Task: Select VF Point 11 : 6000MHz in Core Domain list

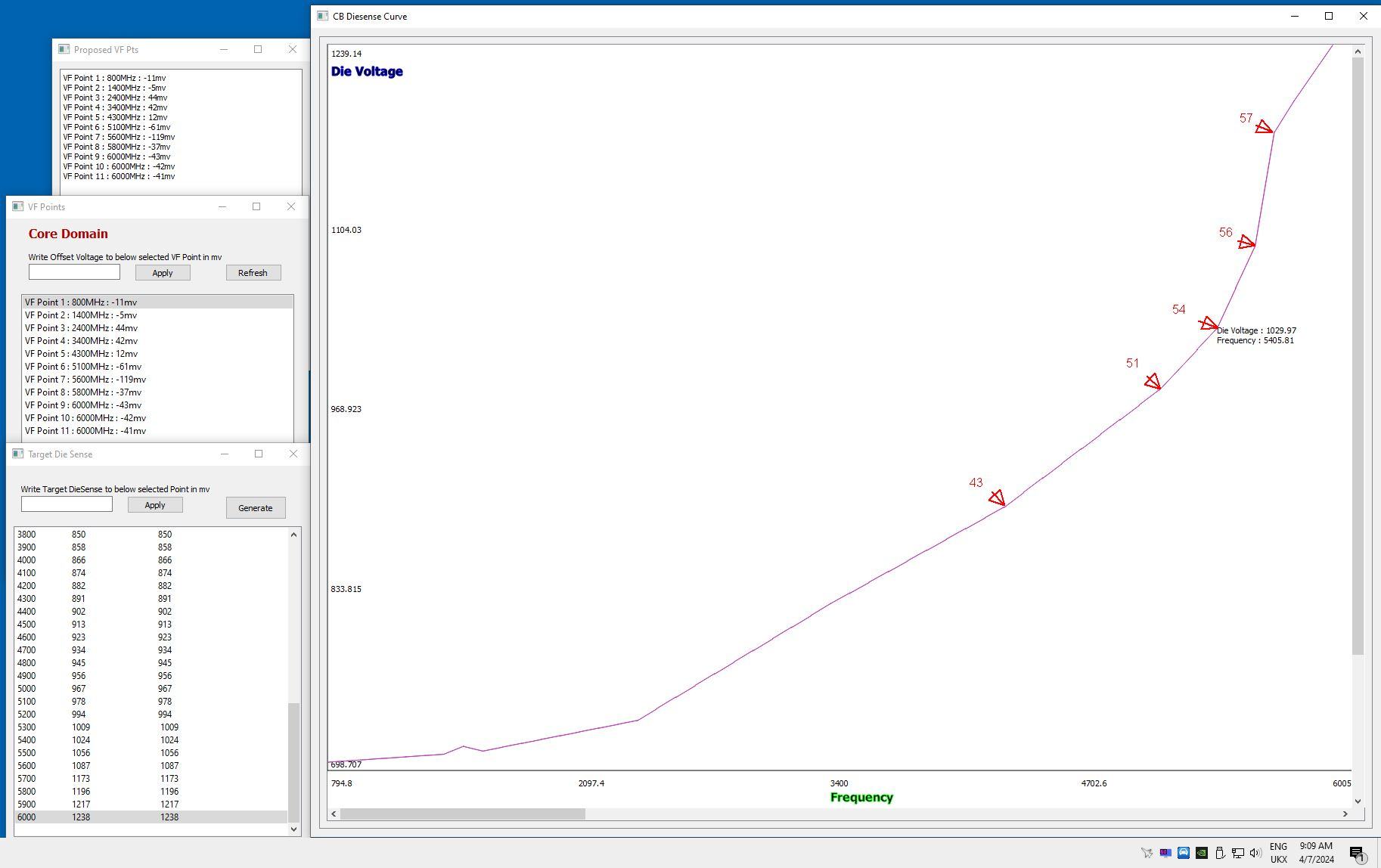Action: point(157,431)
